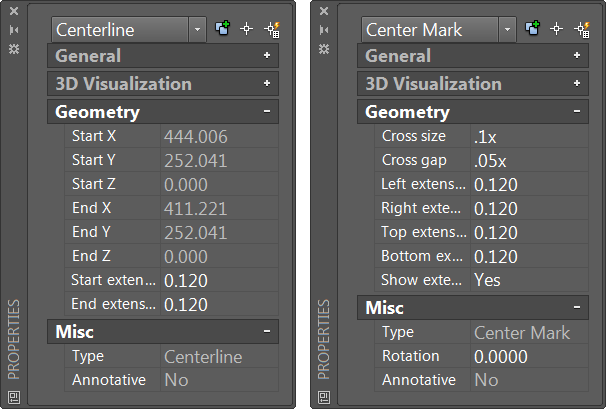Collapse the Geometry section in Centerline palette

coord(267,112)
